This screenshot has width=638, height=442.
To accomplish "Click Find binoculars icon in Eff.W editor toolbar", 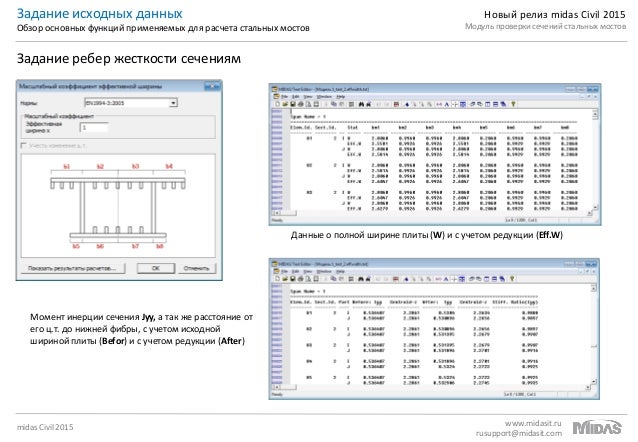I will (361, 104).
